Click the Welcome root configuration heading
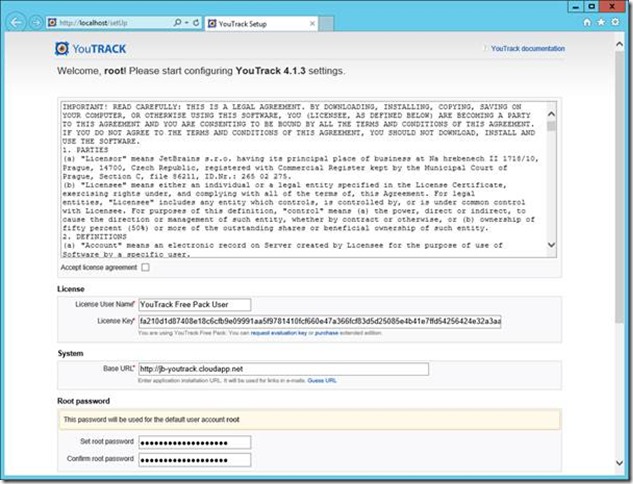Viewport: 633px width, 484px height. [201, 71]
